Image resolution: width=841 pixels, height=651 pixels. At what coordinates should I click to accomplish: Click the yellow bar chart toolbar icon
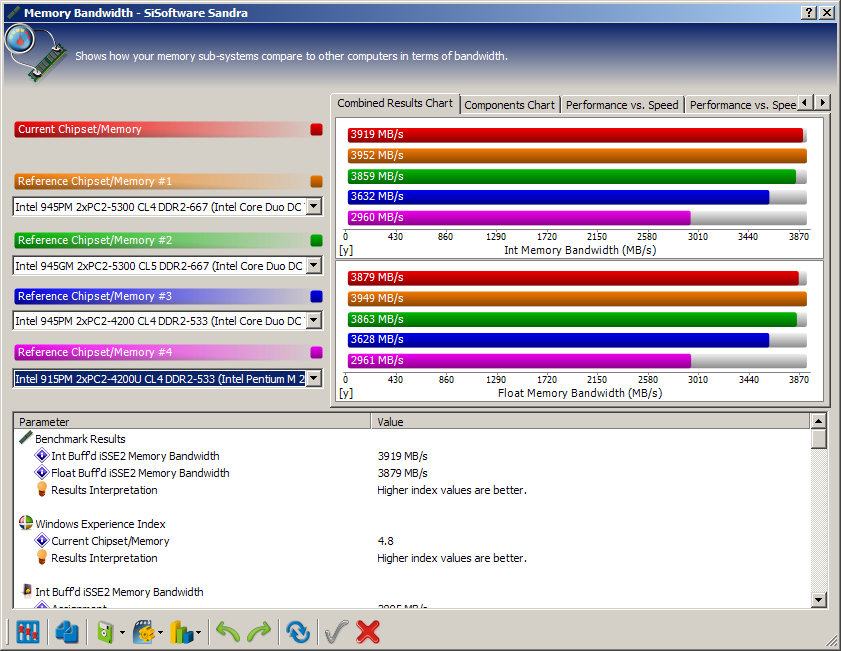tap(181, 632)
